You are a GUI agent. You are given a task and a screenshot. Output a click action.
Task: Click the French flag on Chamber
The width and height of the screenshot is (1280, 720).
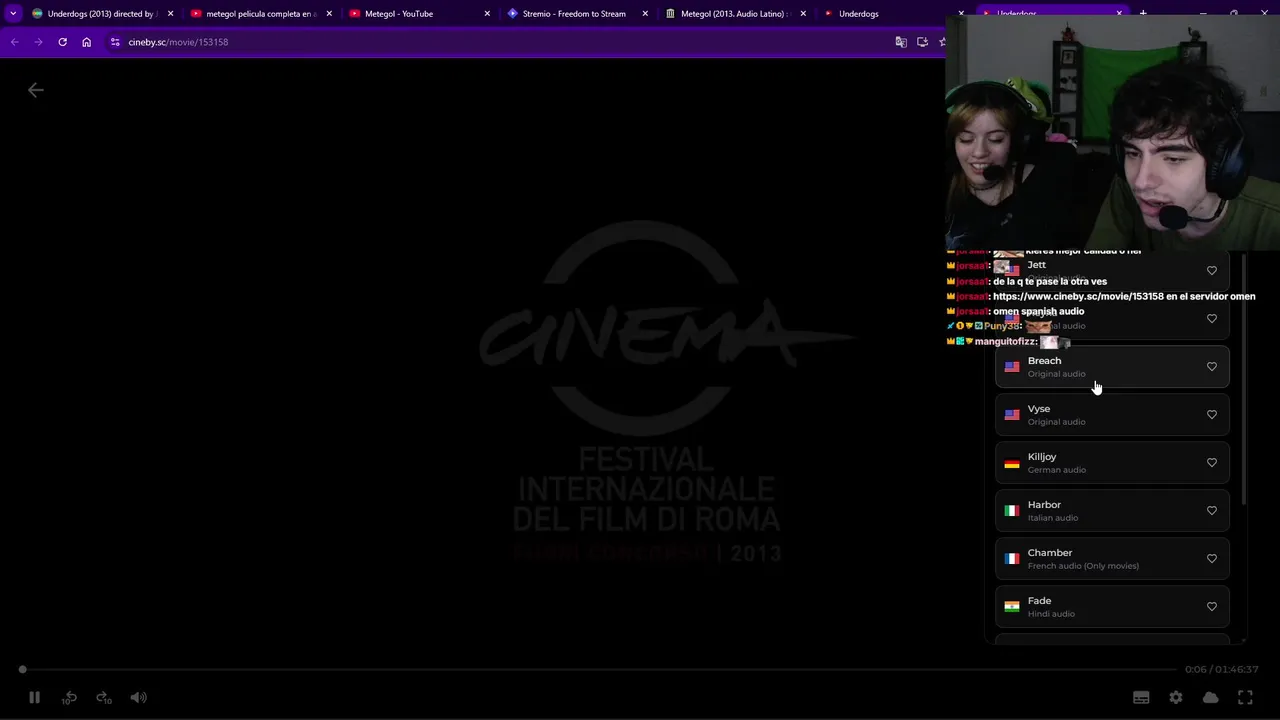(1012, 559)
